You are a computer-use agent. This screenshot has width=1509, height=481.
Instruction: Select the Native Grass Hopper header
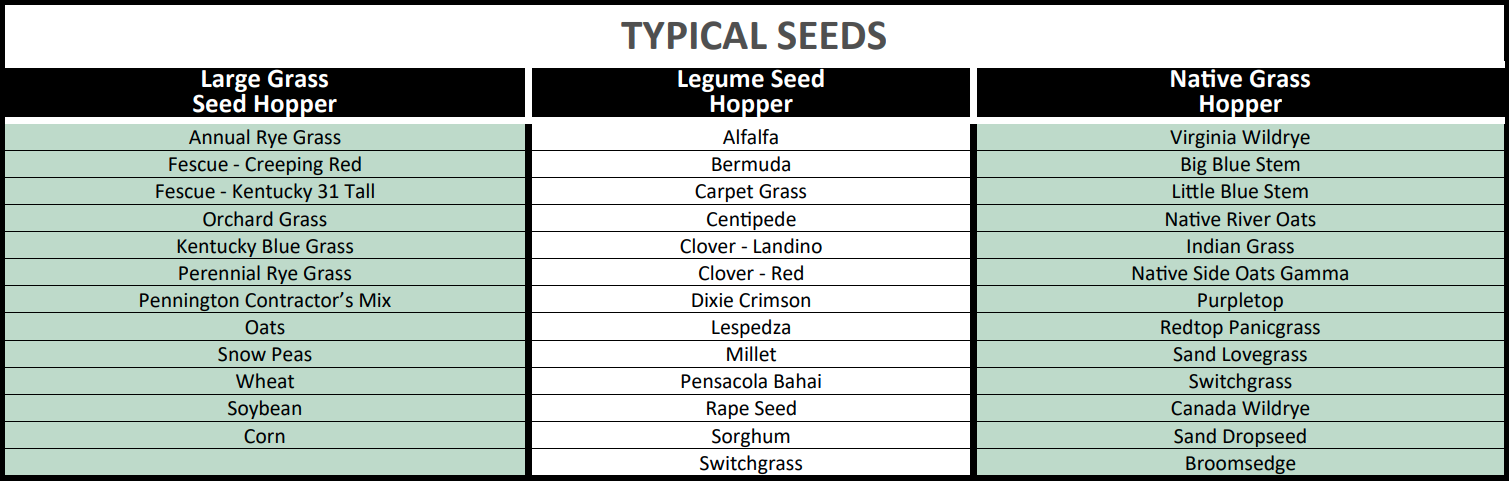(1240, 92)
